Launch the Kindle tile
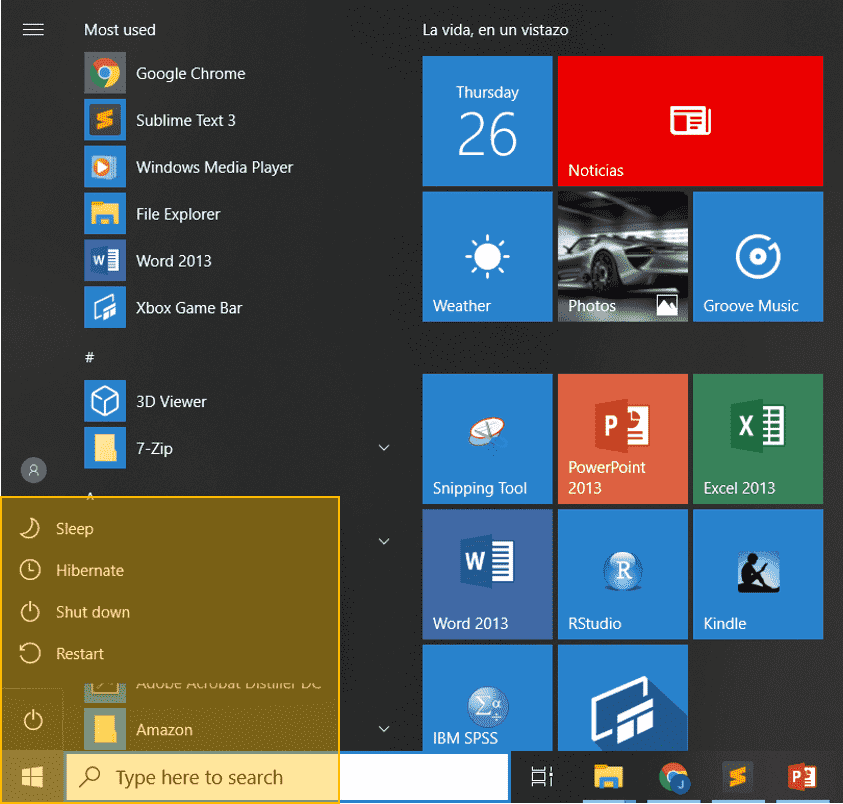Screen dimensions: 843x804 [x=757, y=576]
